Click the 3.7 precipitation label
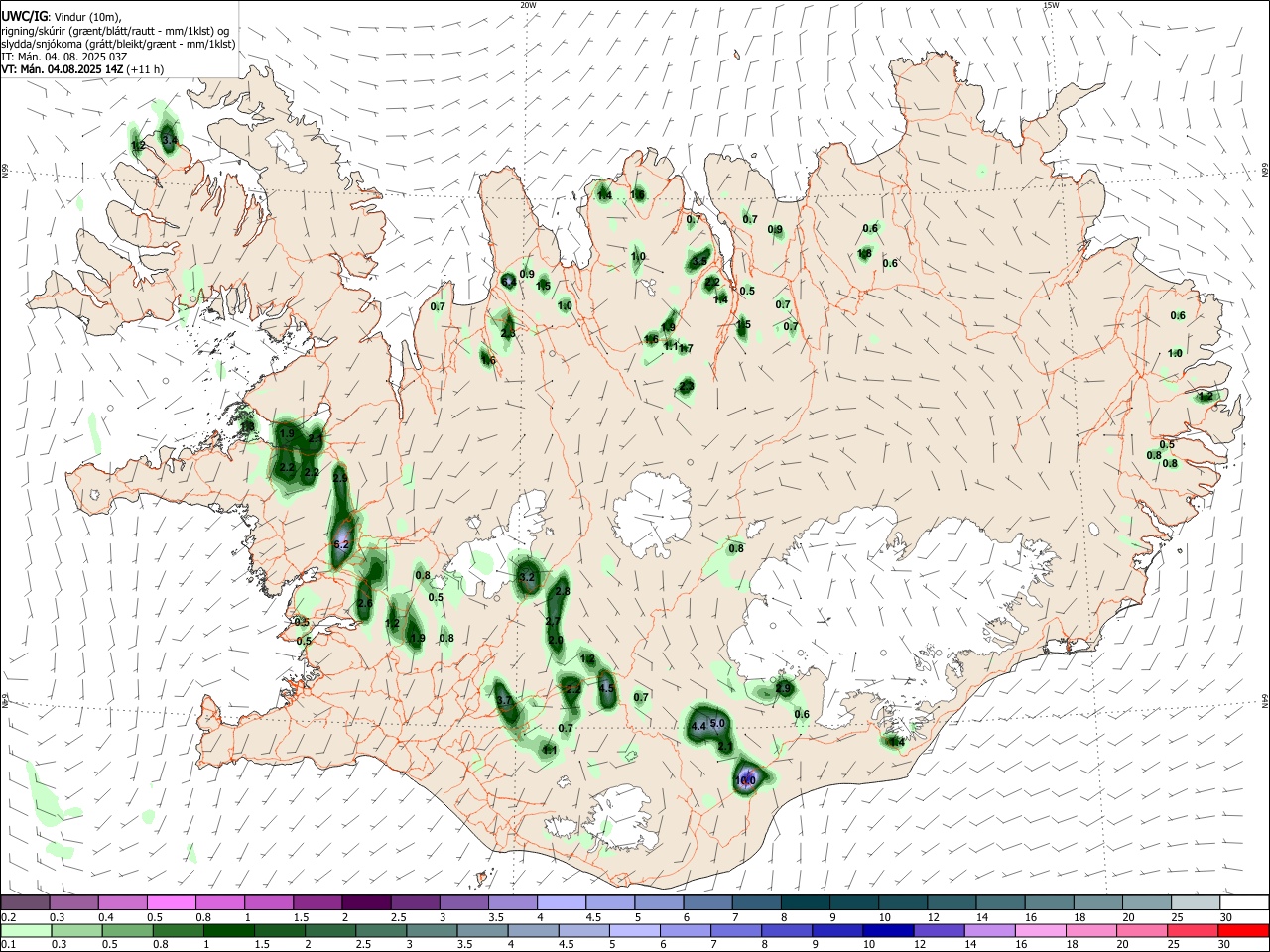1270x952 pixels. (x=504, y=700)
